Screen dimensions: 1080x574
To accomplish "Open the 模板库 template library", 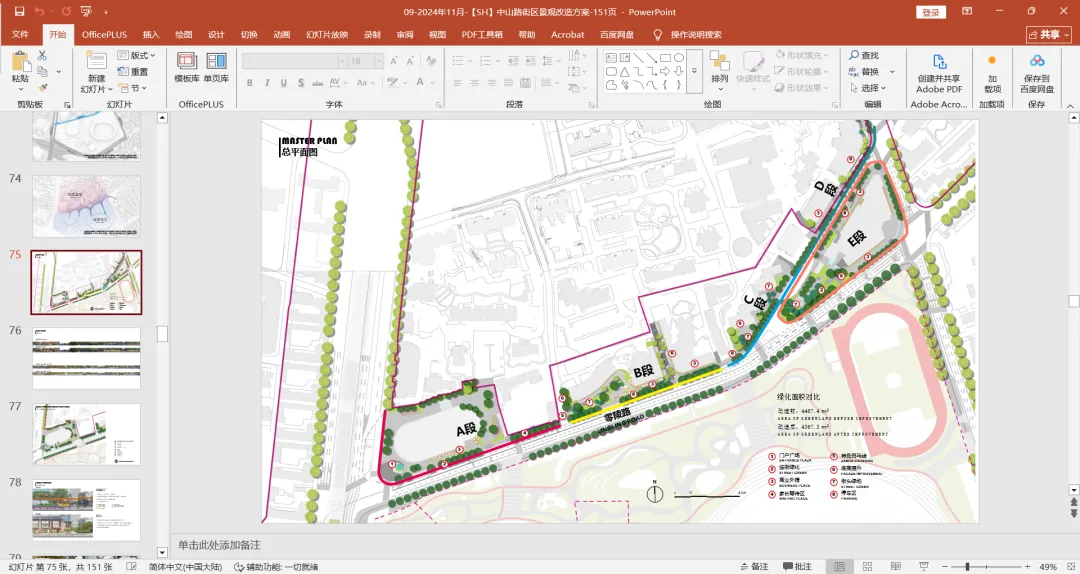I will (187, 66).
